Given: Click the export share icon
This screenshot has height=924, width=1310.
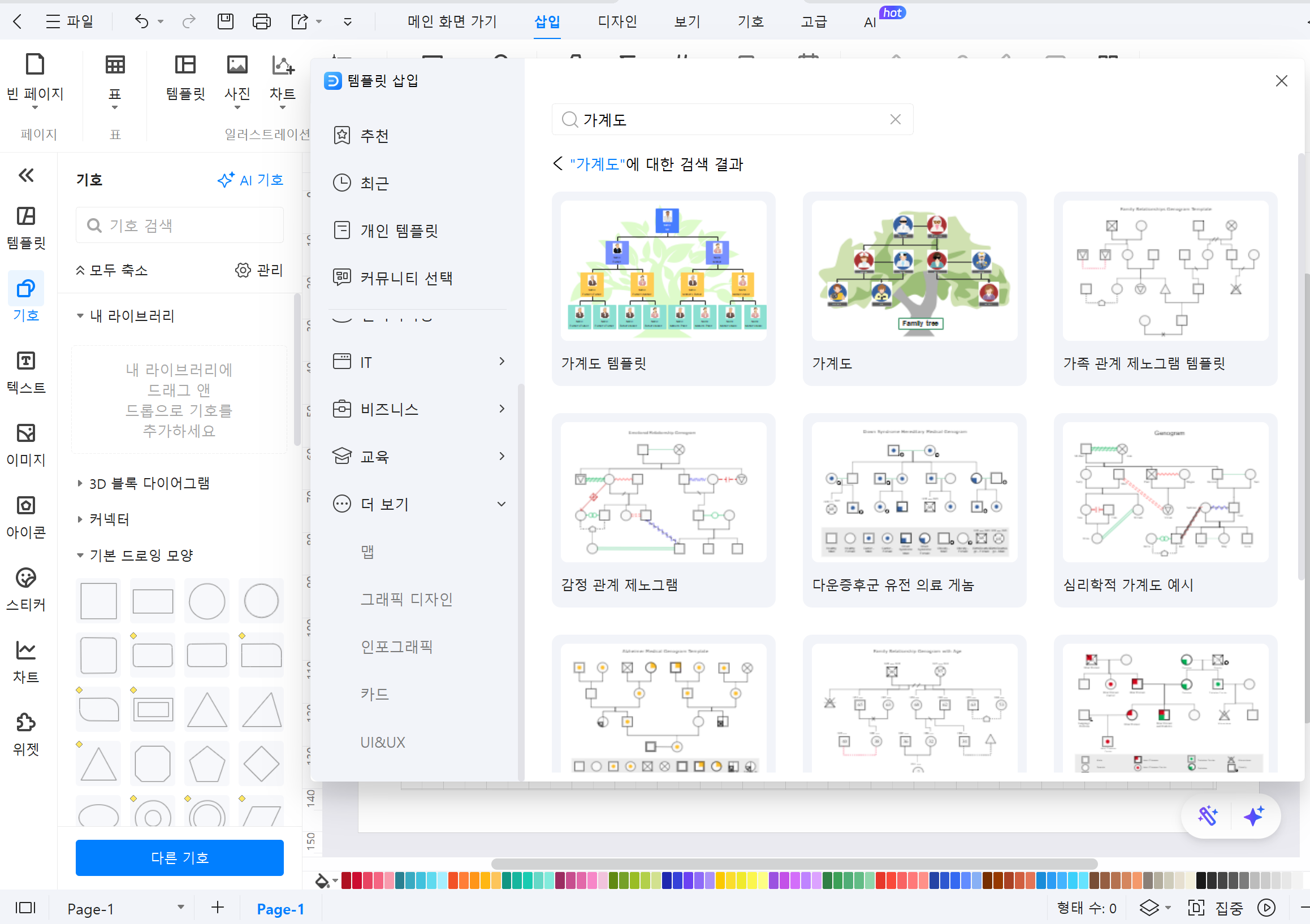Looking at the screenshot, I should pyautogui.click(x=300, y=21).
